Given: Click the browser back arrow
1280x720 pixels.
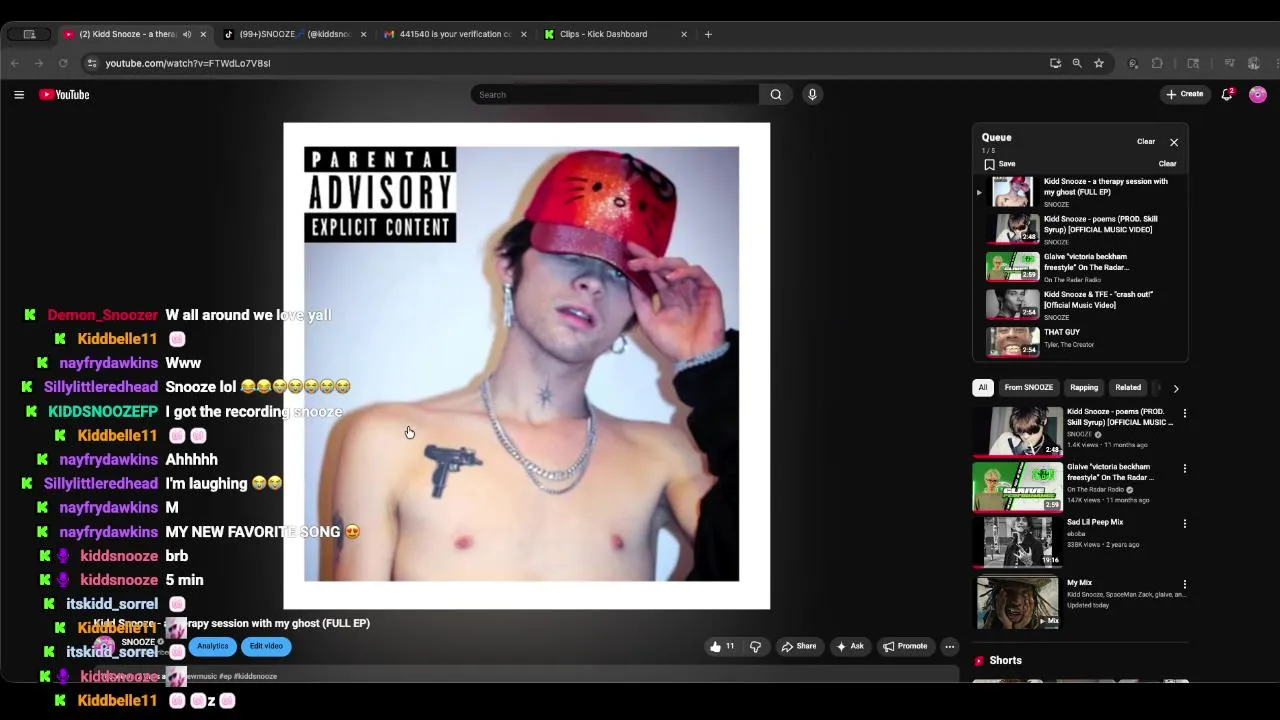Looking at the screenshot, I should (x=15, y=63).
